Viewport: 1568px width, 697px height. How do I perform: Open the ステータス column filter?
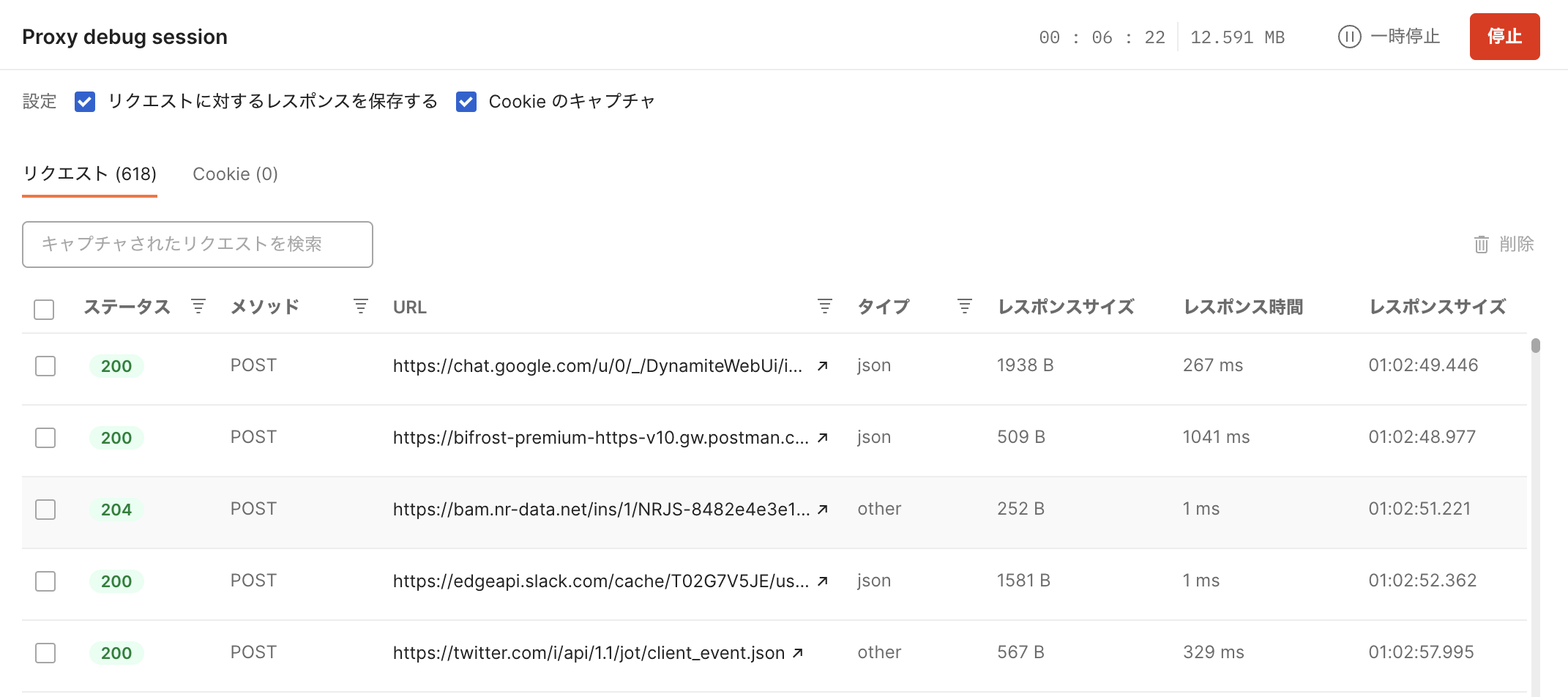[198, 306]
